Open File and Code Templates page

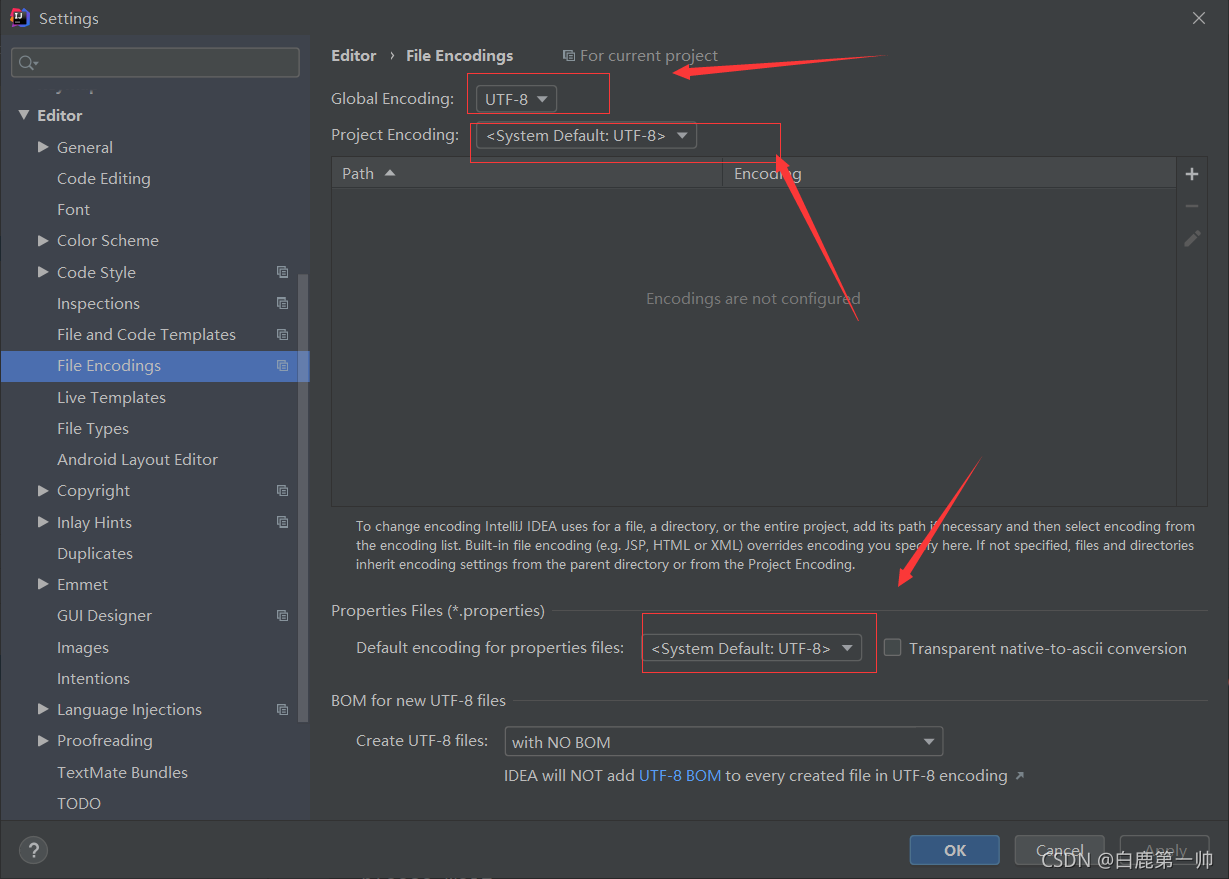click(146, 334)
